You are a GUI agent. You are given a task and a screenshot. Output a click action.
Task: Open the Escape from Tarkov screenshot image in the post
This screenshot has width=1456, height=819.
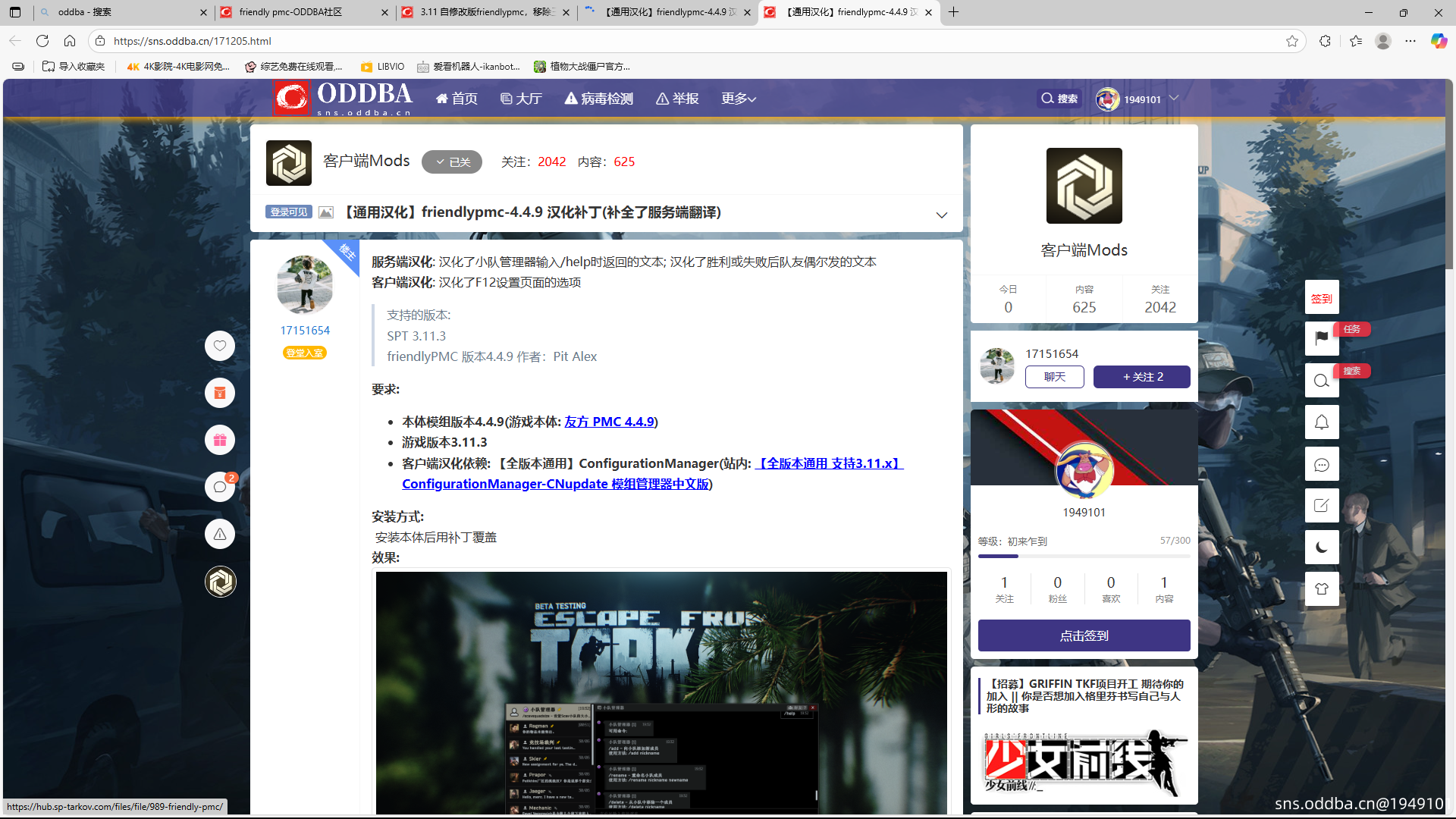click(x=661, y=693)
